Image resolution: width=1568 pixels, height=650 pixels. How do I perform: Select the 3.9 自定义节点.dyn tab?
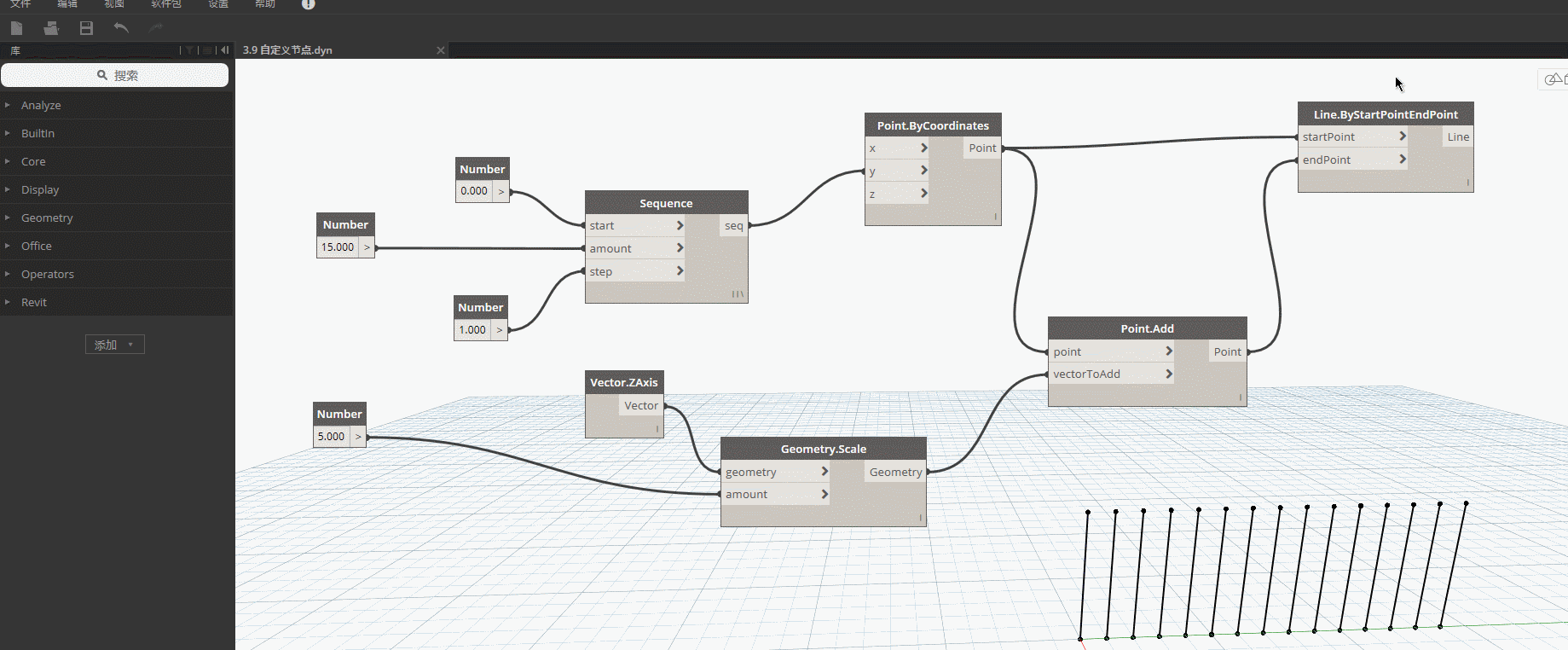tap(287, 50)
